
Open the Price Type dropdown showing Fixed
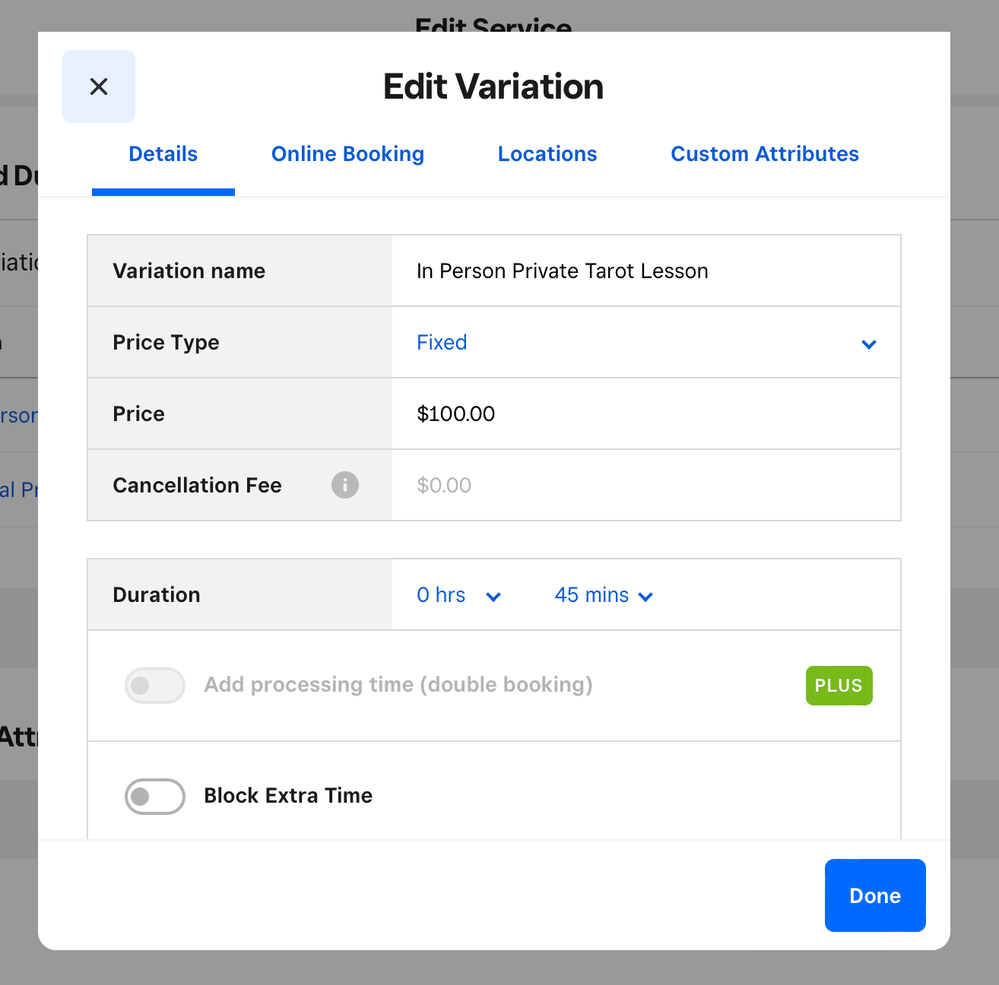pyautogui.click(x=645, y=343)
